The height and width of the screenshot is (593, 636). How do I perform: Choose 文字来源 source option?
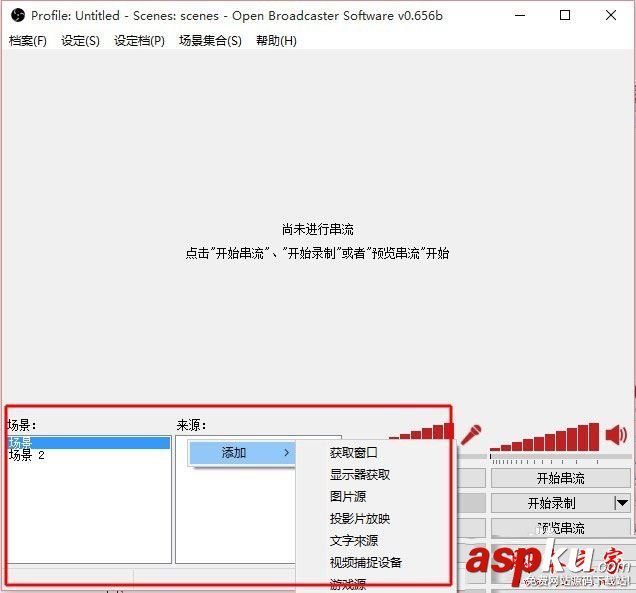[x=353, y=540]
